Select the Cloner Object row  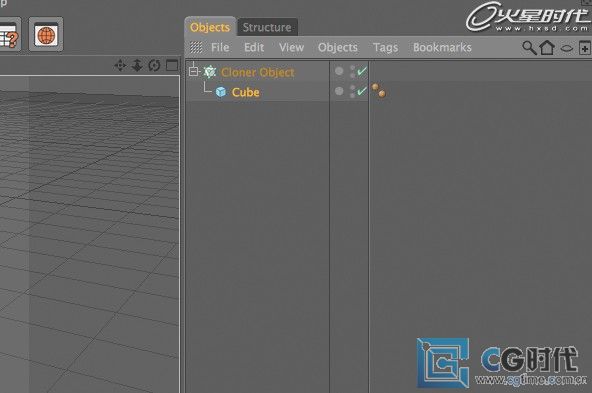pos(258,71)
